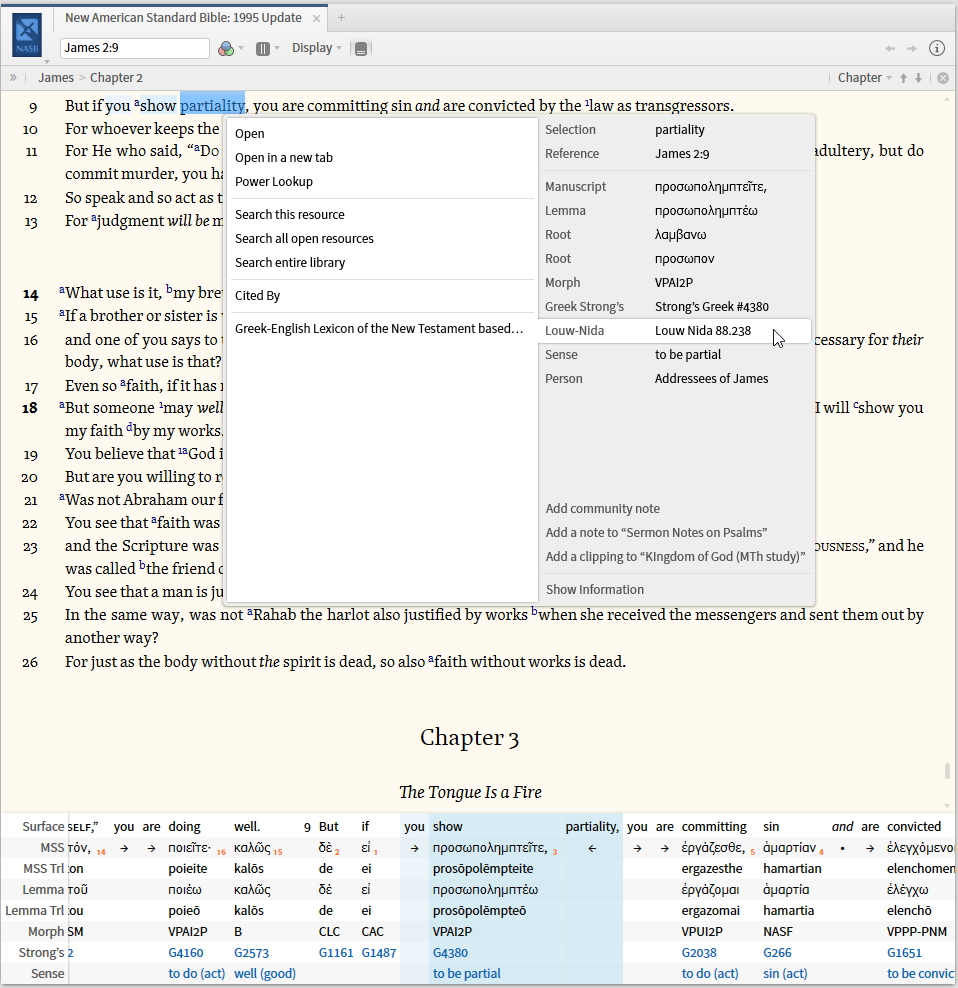Toggle the inline interlinear pane icon
This screenshot has width=958, height=988.
(361, 49)
